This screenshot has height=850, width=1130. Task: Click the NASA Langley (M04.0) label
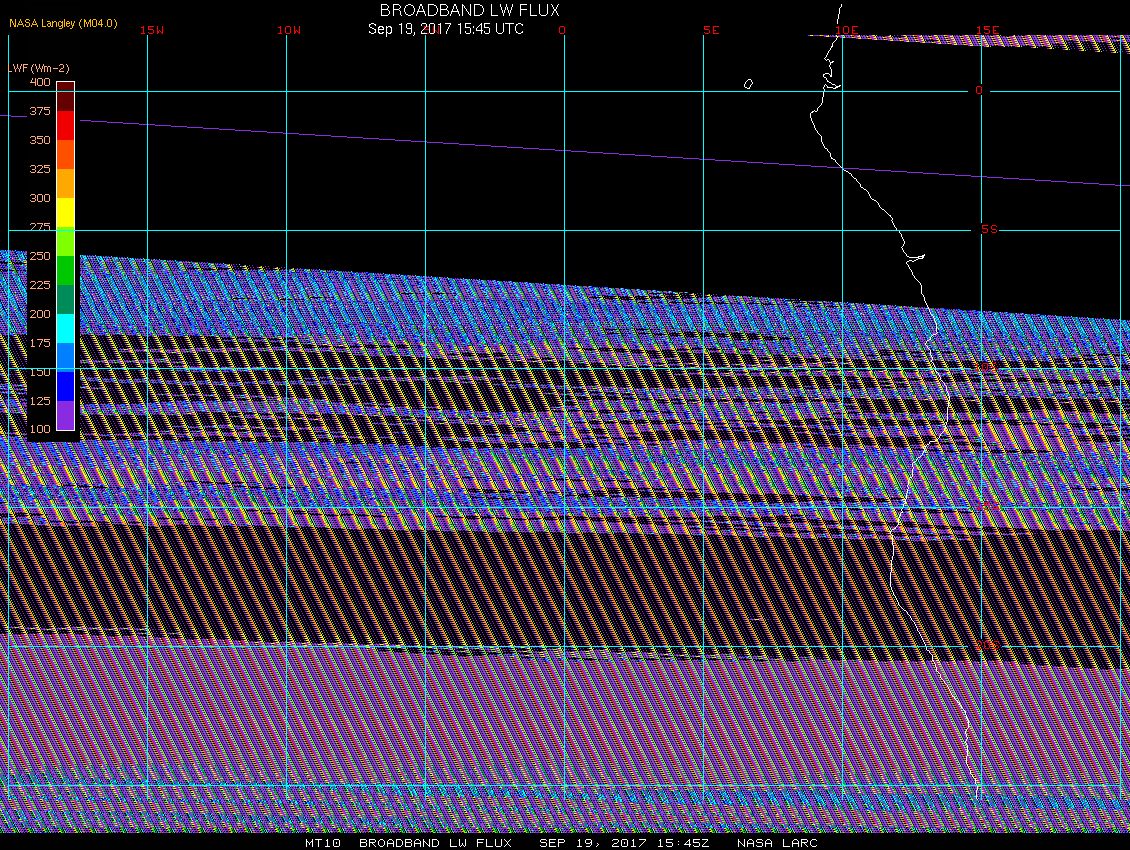62,23
